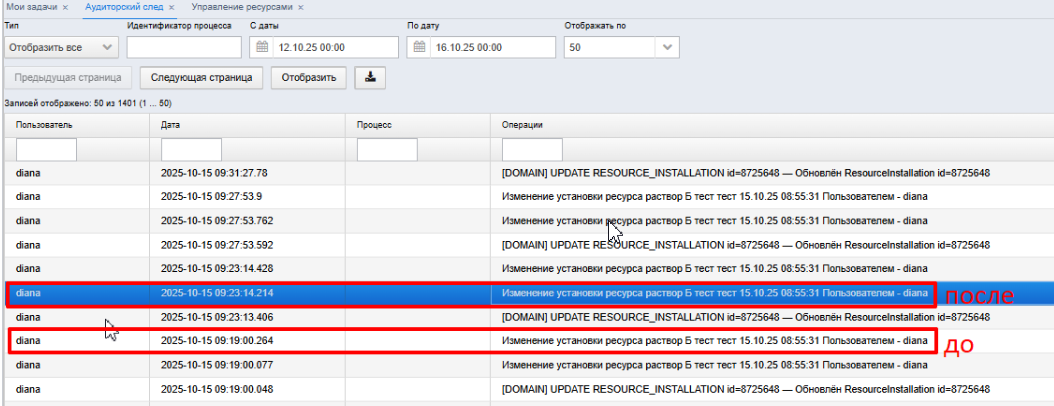Image resolution: width=1054 pixels, height=406 pixels.
Task: Select the row dated 2025-10-15 09:27:53.9
Action: coord(529,196)
